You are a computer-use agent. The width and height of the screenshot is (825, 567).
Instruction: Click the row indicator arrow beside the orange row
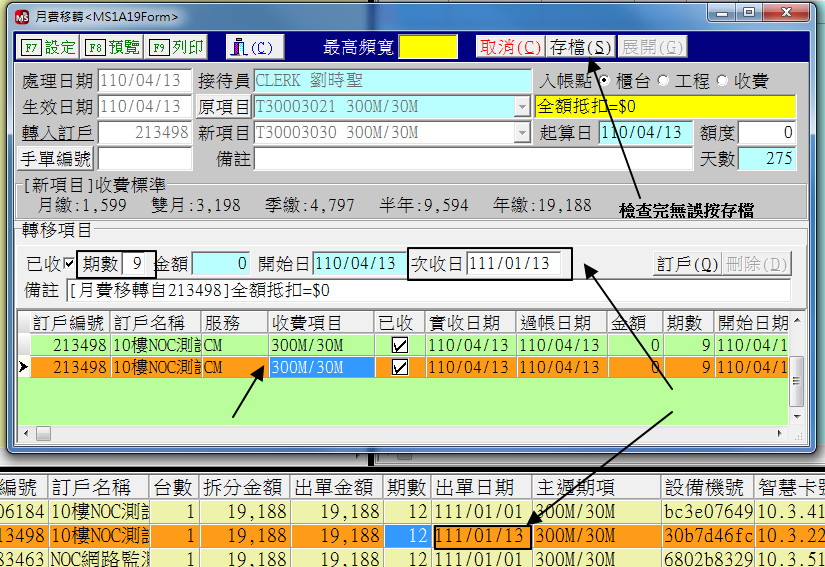coord(24,367)
